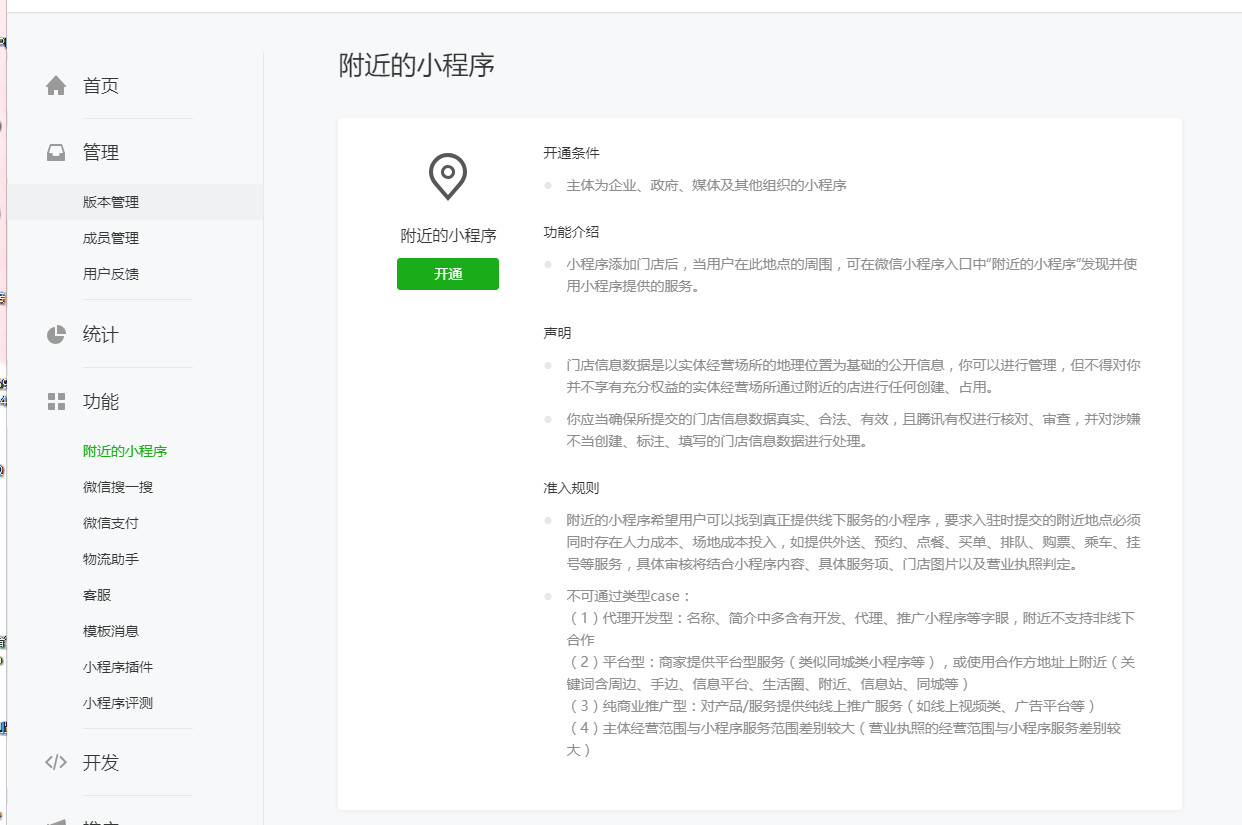
Task: Select 附近的小程序 in the sidebar
Action: tap(125, 451)
